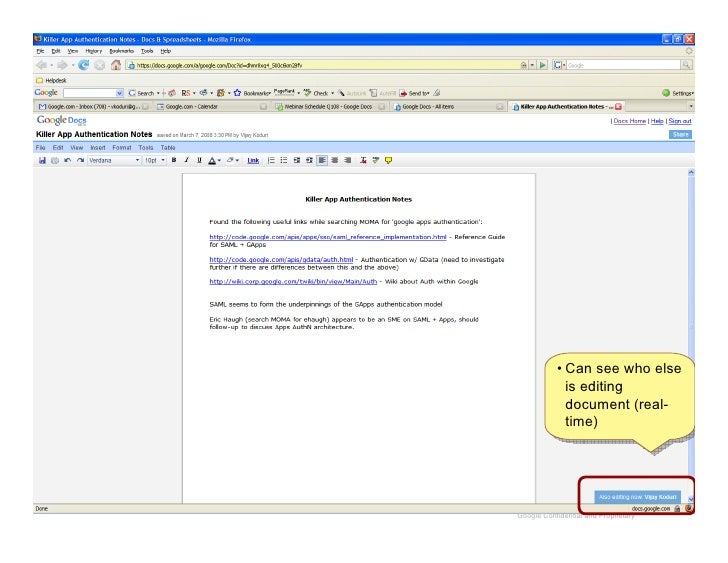This screenshot has height=563, width=728.
Task: Open Google Toolbar Bookmarks dropdown
Action: [252, 93]
